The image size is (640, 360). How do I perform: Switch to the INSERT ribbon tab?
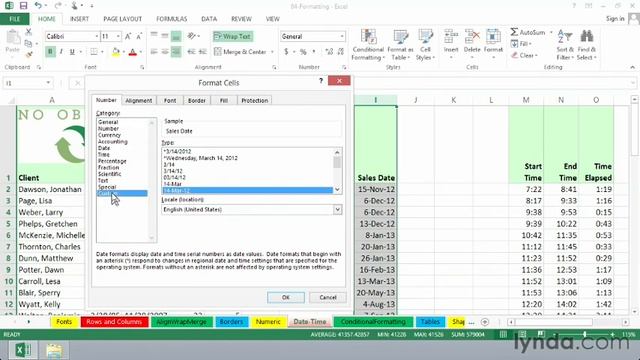79,19
